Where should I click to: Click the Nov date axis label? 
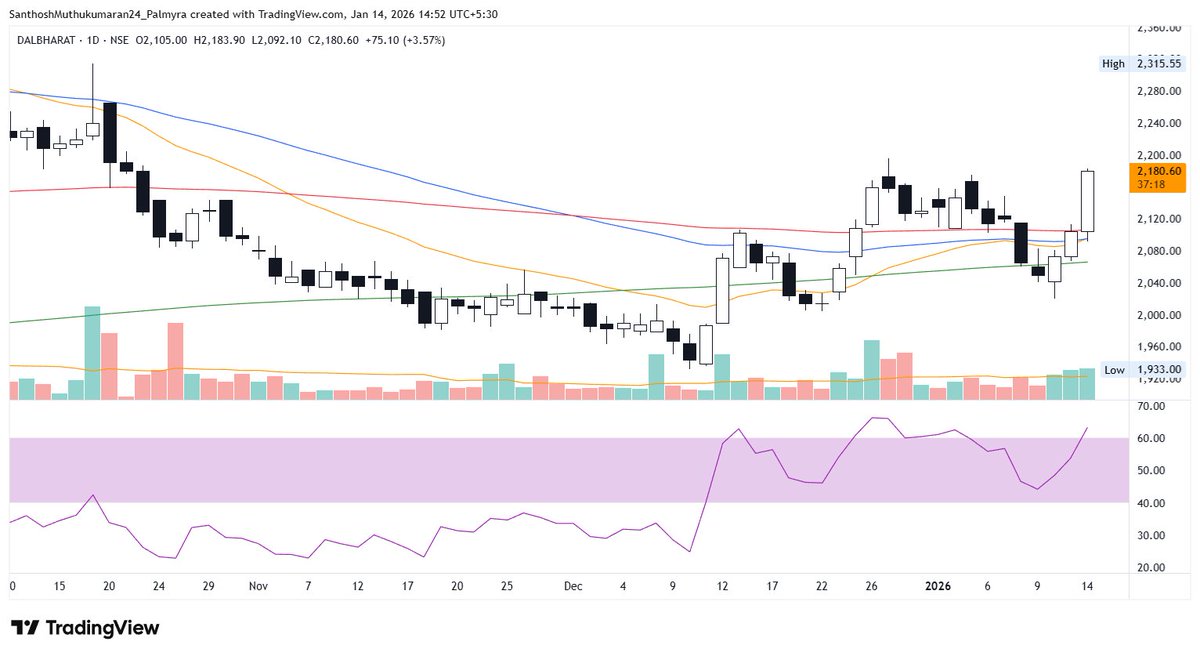[259, 588]
